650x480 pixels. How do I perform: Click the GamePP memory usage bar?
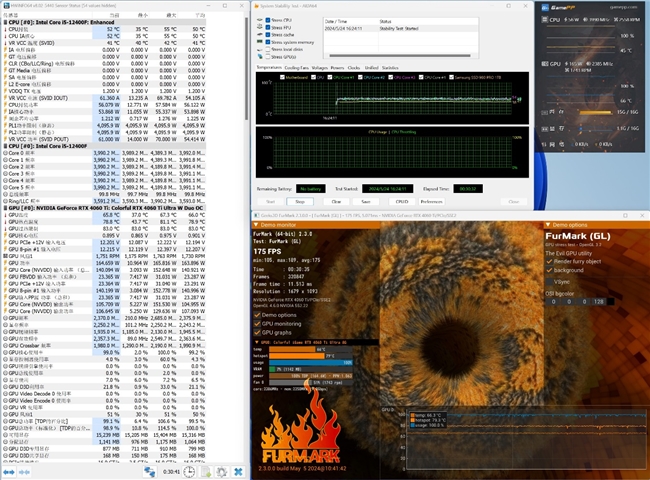(595, 112)
